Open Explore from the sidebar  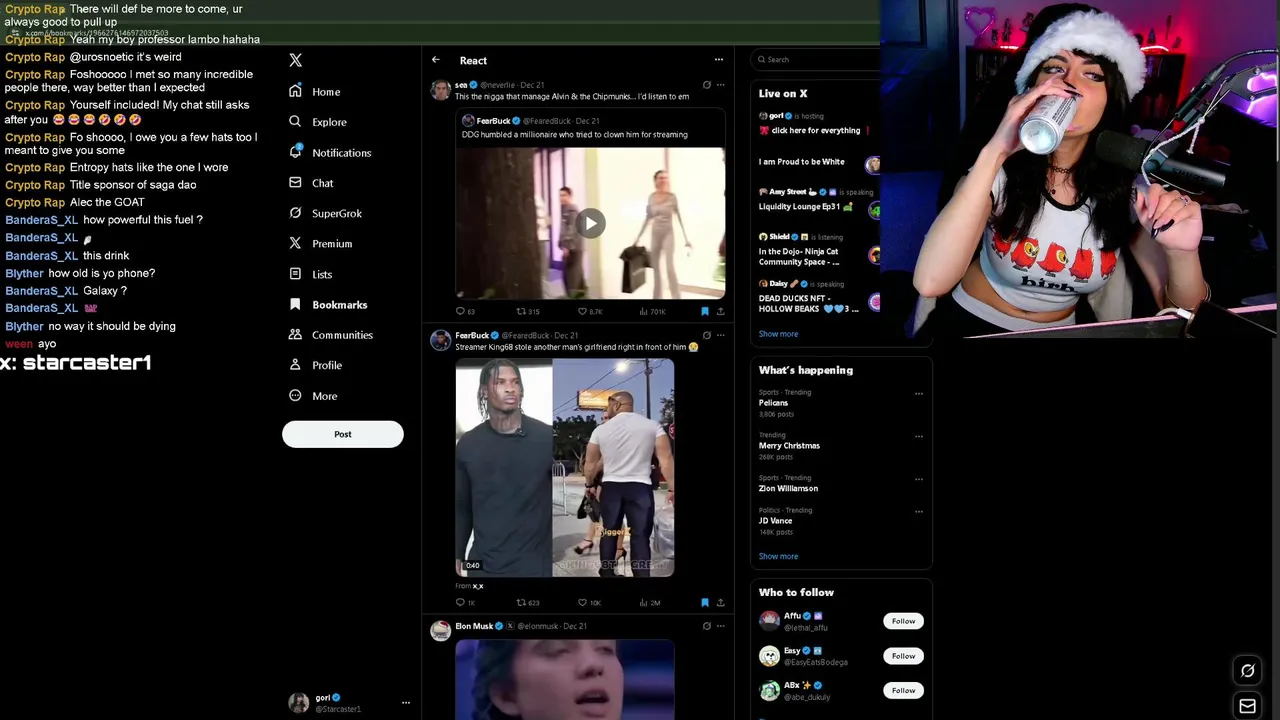tap(318, 122)
